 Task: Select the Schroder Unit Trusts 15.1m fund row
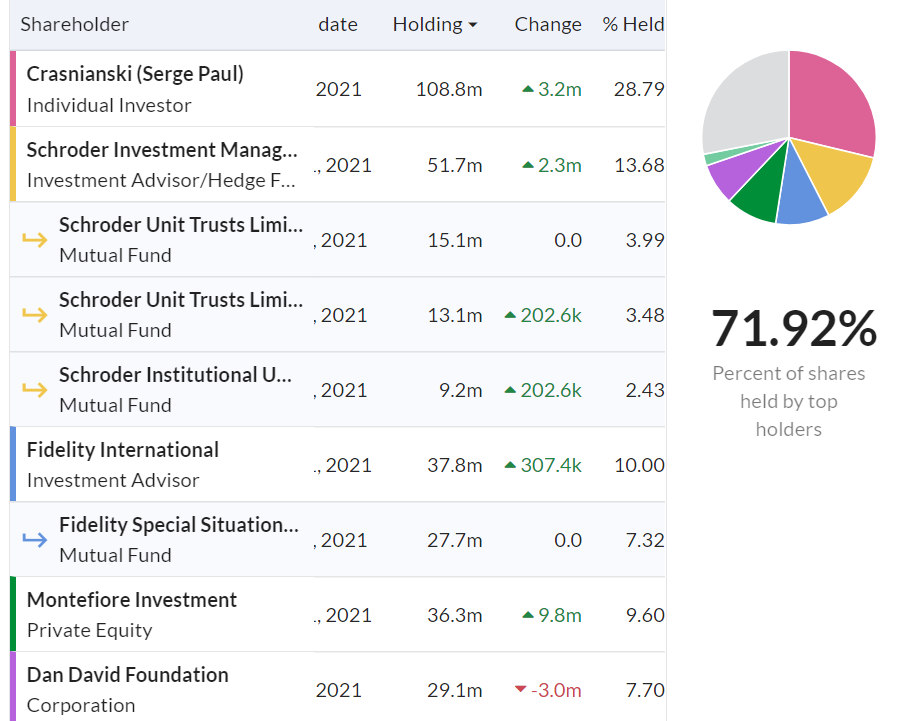337,240
